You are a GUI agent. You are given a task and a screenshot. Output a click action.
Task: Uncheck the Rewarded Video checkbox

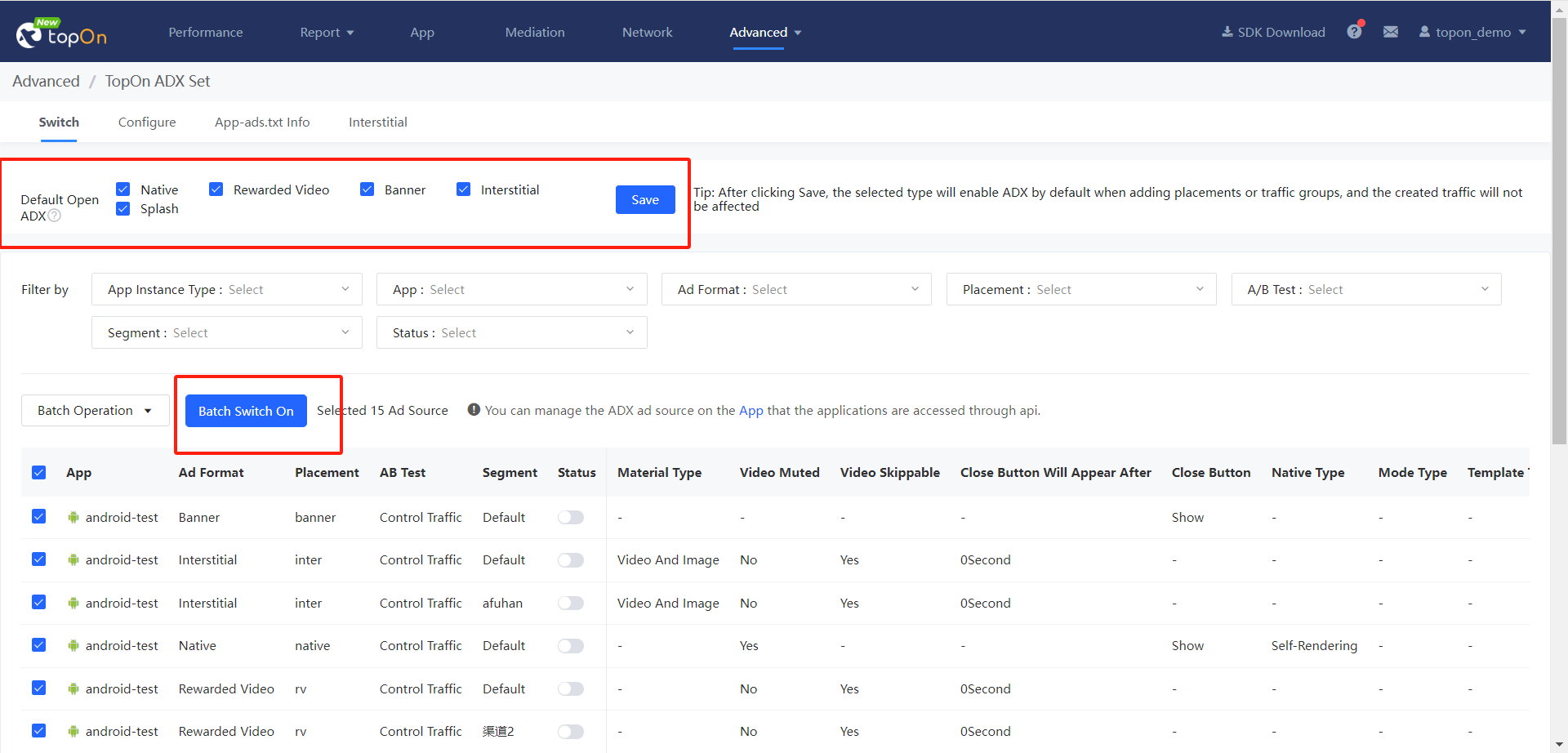[x=216, y=189]
